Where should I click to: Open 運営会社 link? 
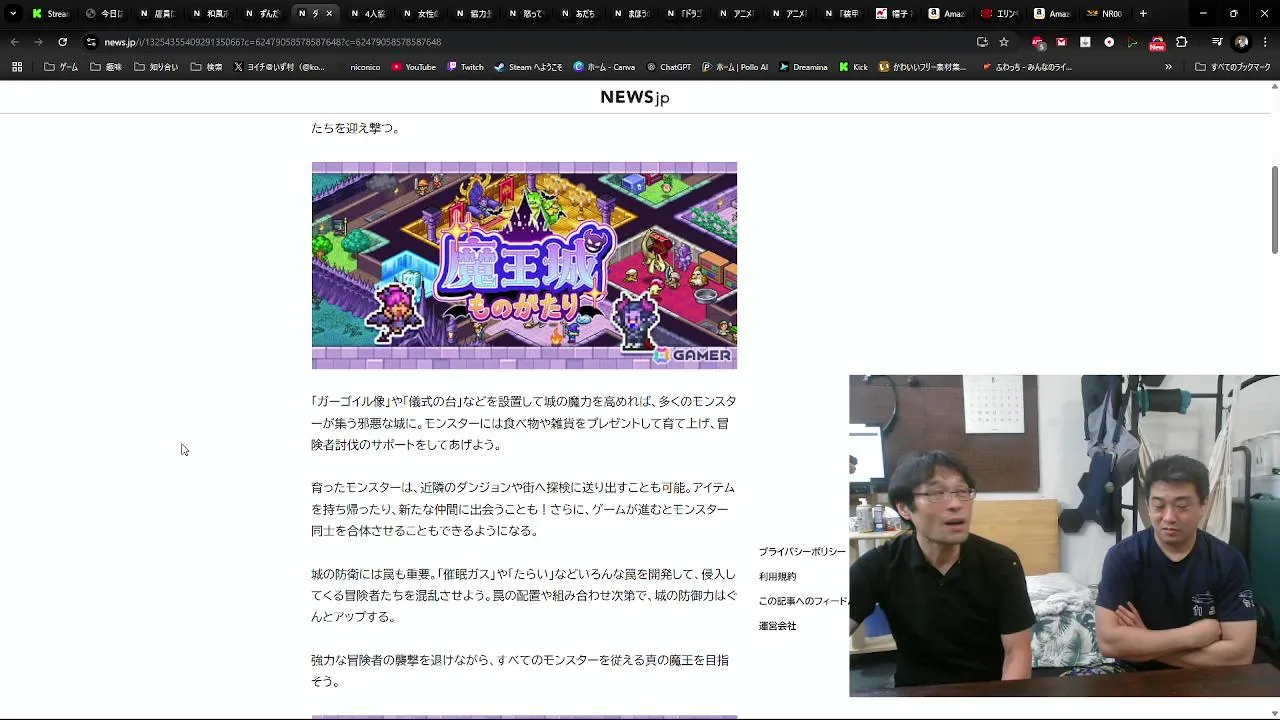(777, 626)
